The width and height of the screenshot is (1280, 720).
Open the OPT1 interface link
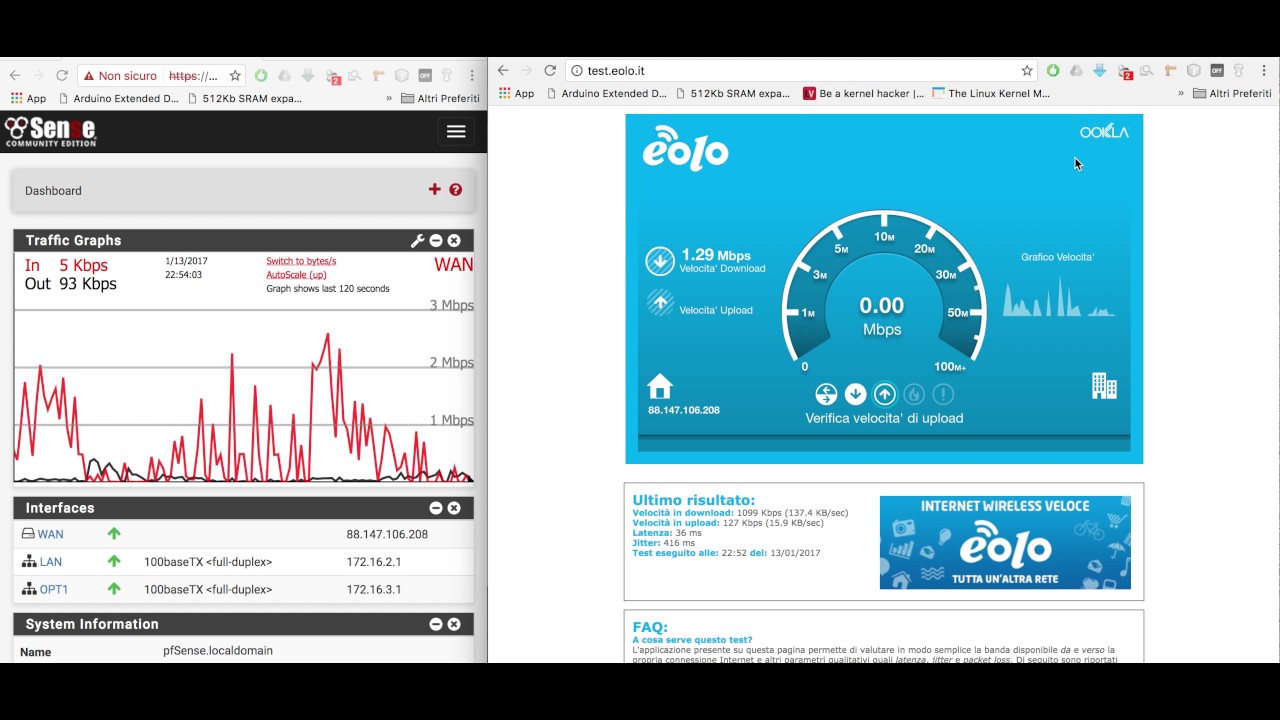click(x=54, y=589)
